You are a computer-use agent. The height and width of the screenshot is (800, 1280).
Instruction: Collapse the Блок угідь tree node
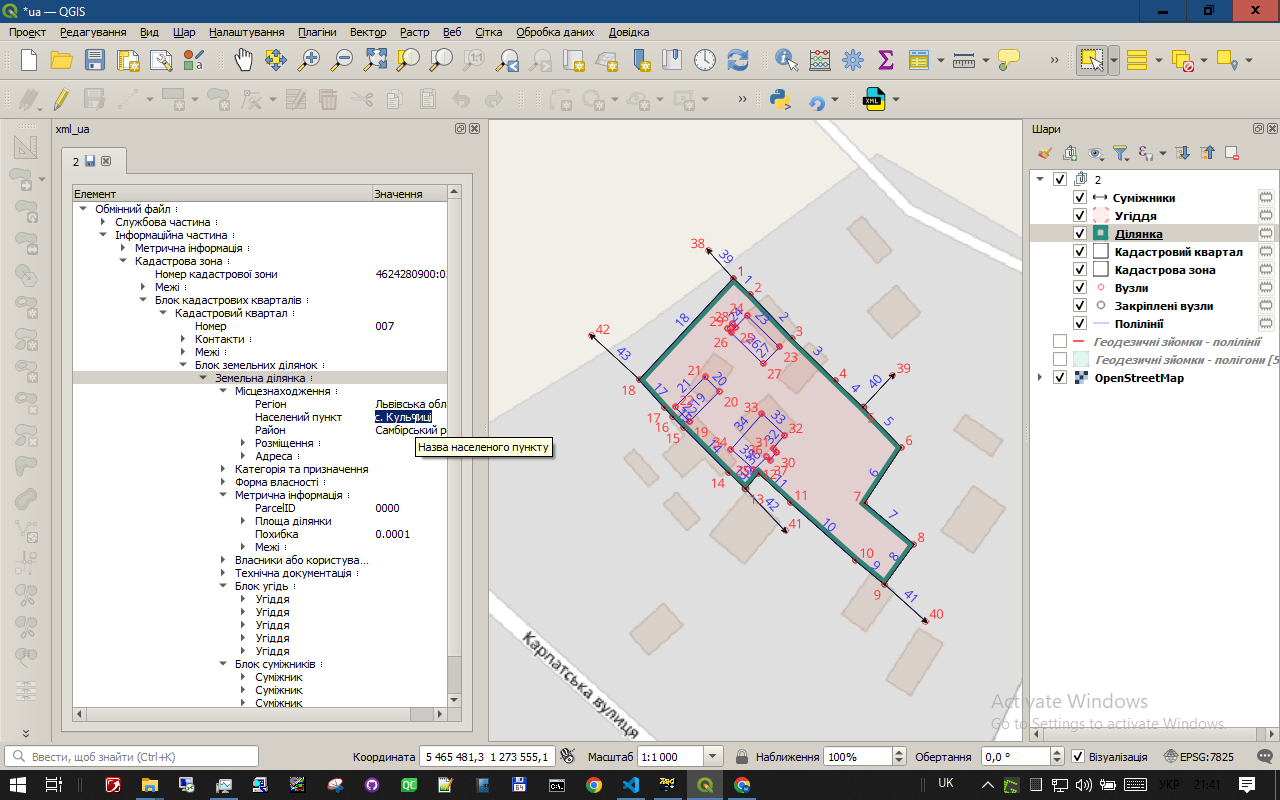(x=225, y=586)
